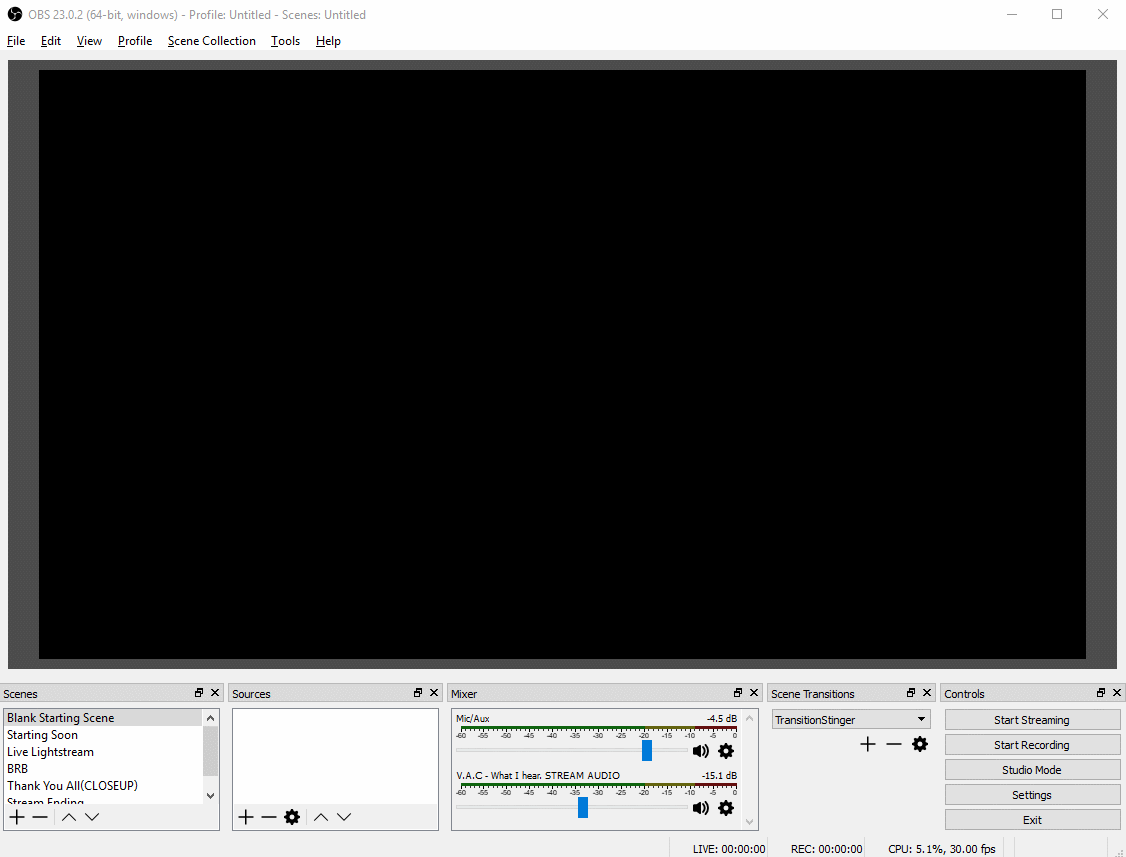The width and height of the screenshot is (1126, 857).
Task: Click the Mixer scrollbar up arrow
Action: coord(750,718)
